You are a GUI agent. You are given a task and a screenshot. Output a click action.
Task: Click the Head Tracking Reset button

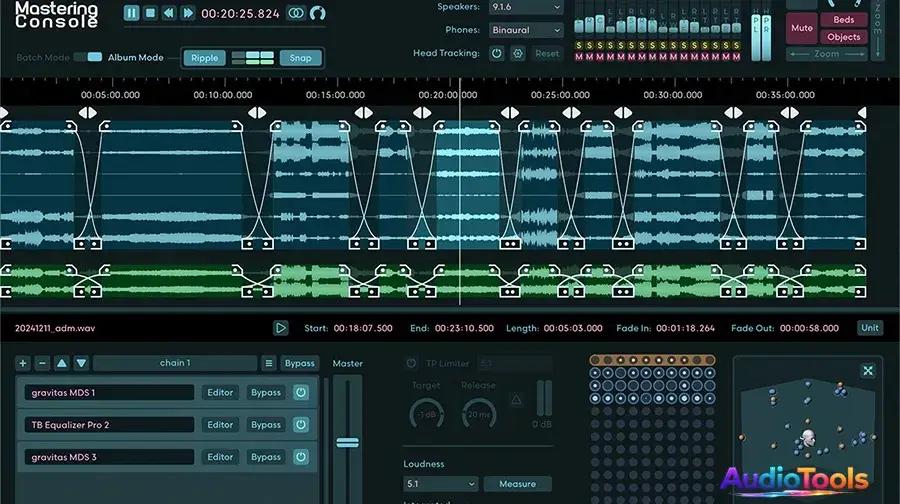(x=546, y=53)
